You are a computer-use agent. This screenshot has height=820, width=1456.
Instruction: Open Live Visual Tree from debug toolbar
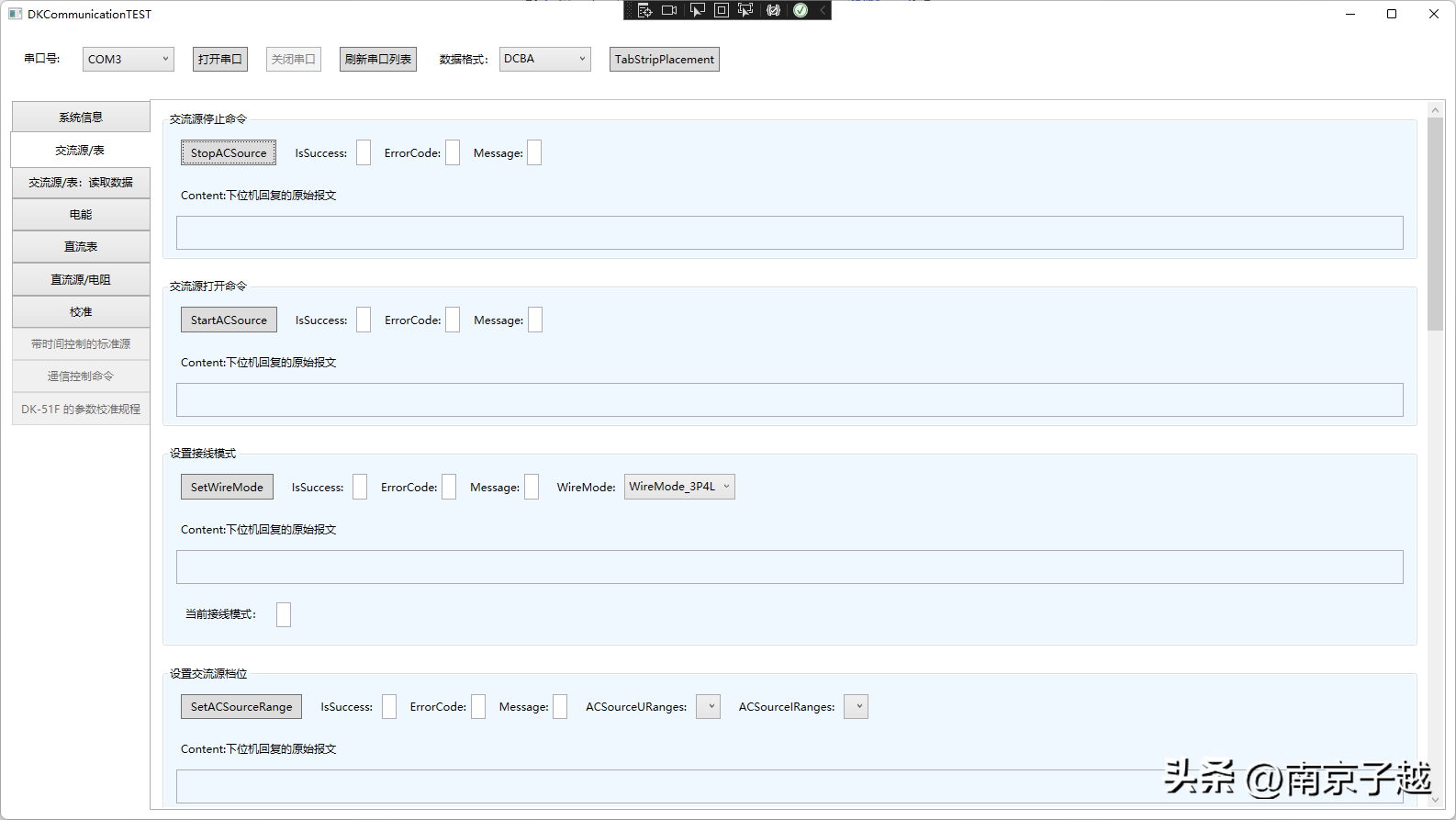pos(644,10)
